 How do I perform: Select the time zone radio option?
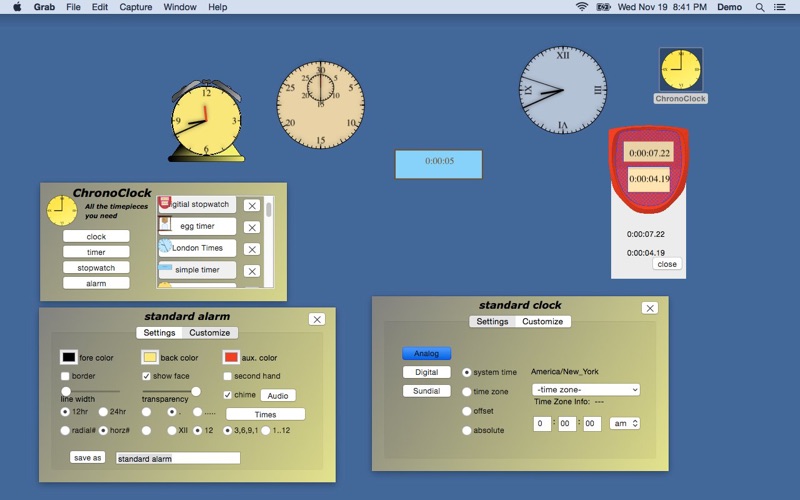click(x=466, y=391)
